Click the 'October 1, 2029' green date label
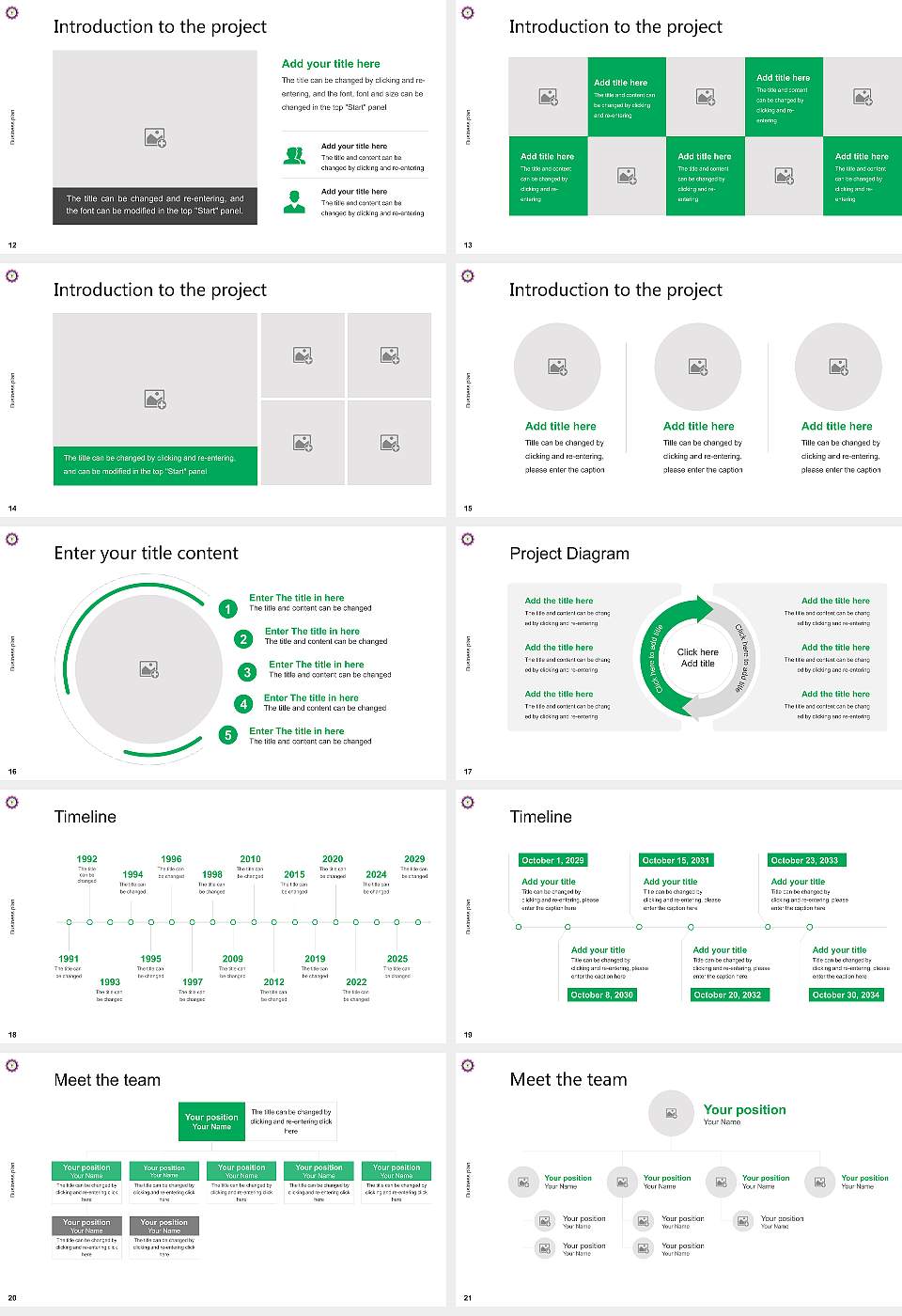The width and height of the screenshot is (902, 1316). [555, 859]
